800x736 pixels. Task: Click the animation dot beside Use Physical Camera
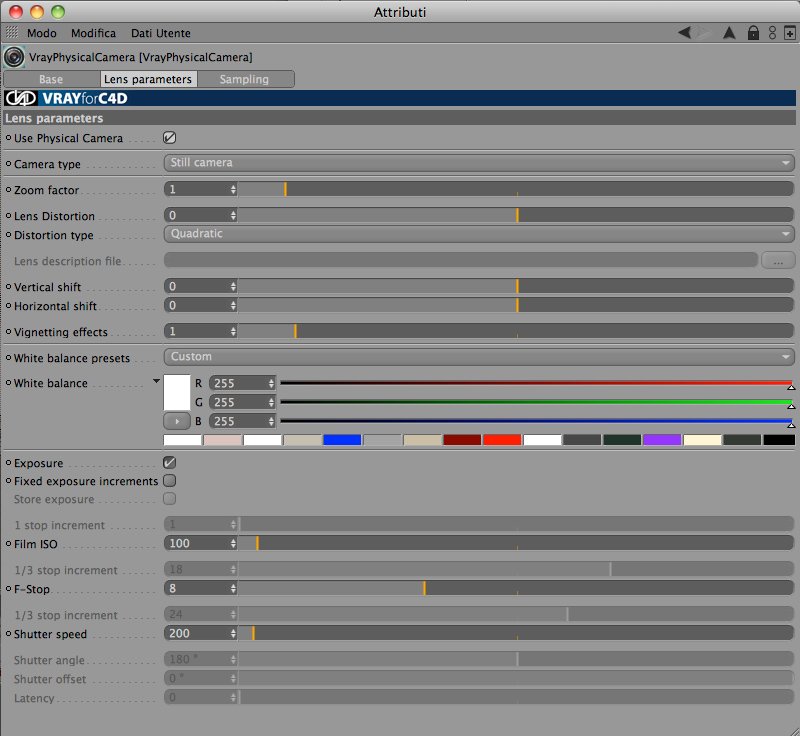[8, 138]
